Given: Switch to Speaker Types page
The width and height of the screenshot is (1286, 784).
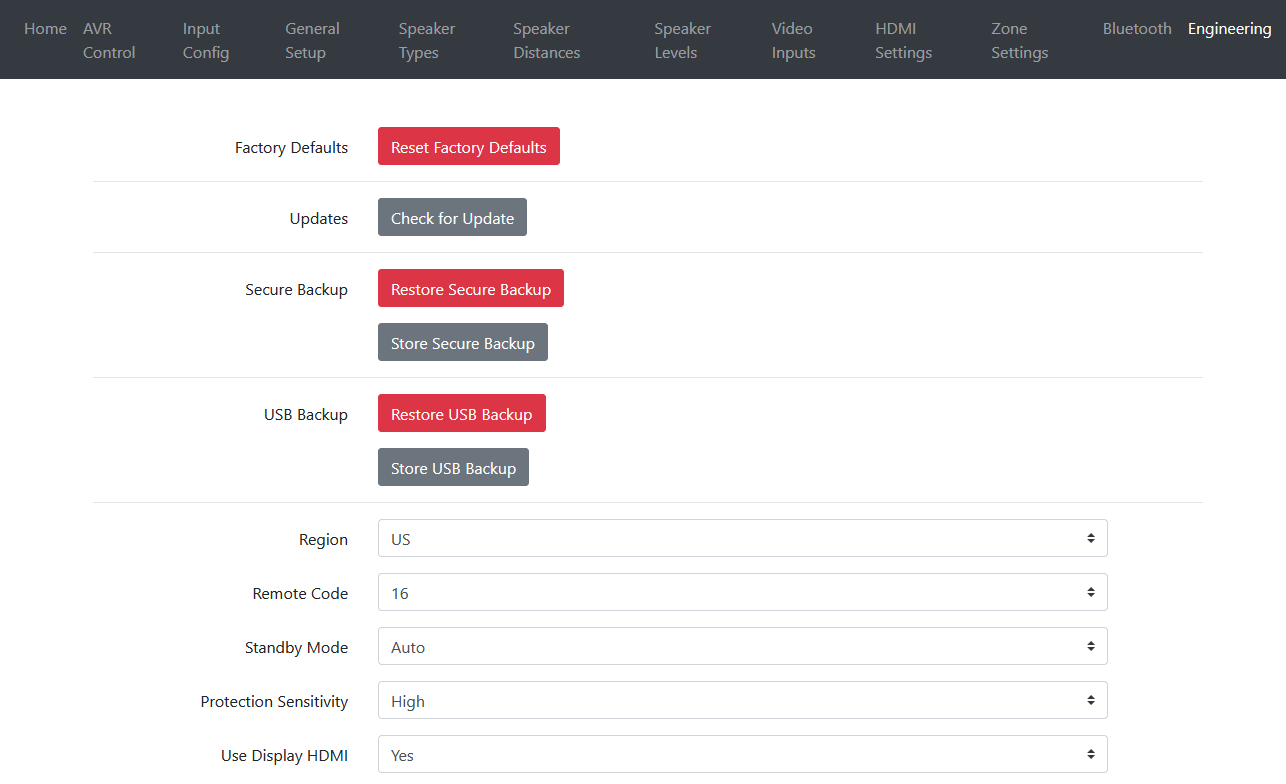Looking at the screenshot, I should point(426,41).
